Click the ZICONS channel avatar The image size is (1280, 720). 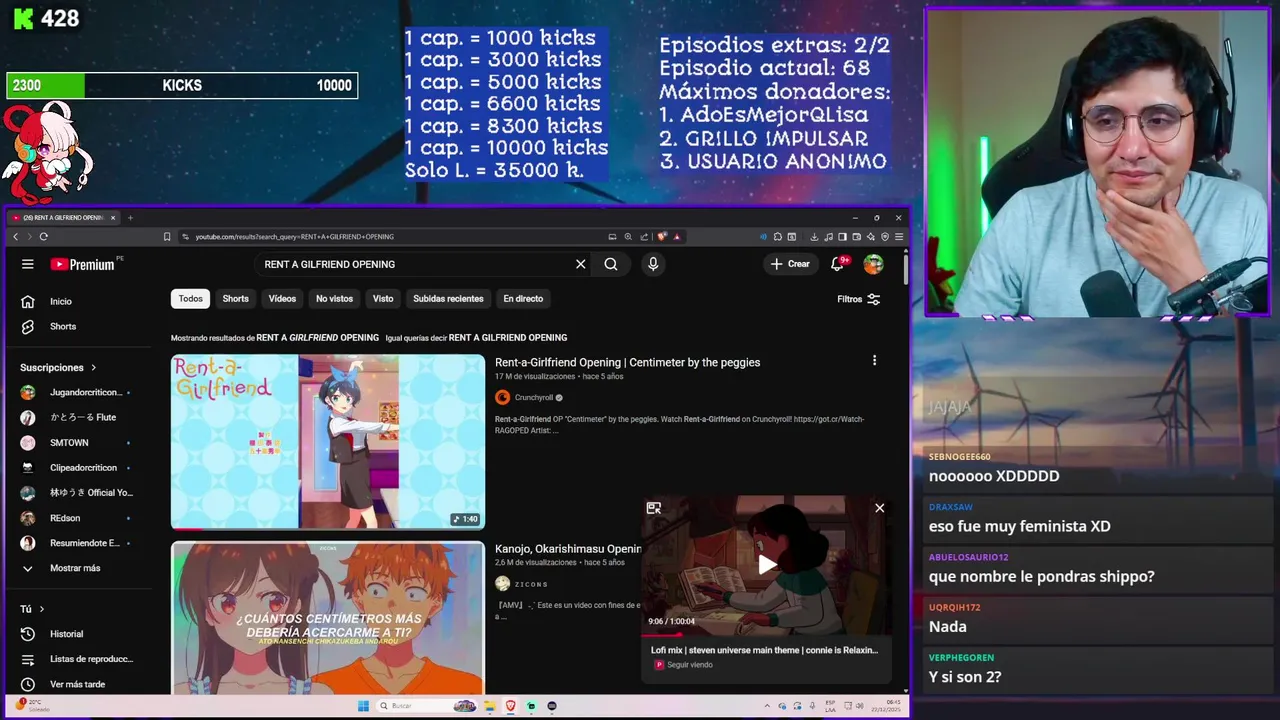click(502, 584)
